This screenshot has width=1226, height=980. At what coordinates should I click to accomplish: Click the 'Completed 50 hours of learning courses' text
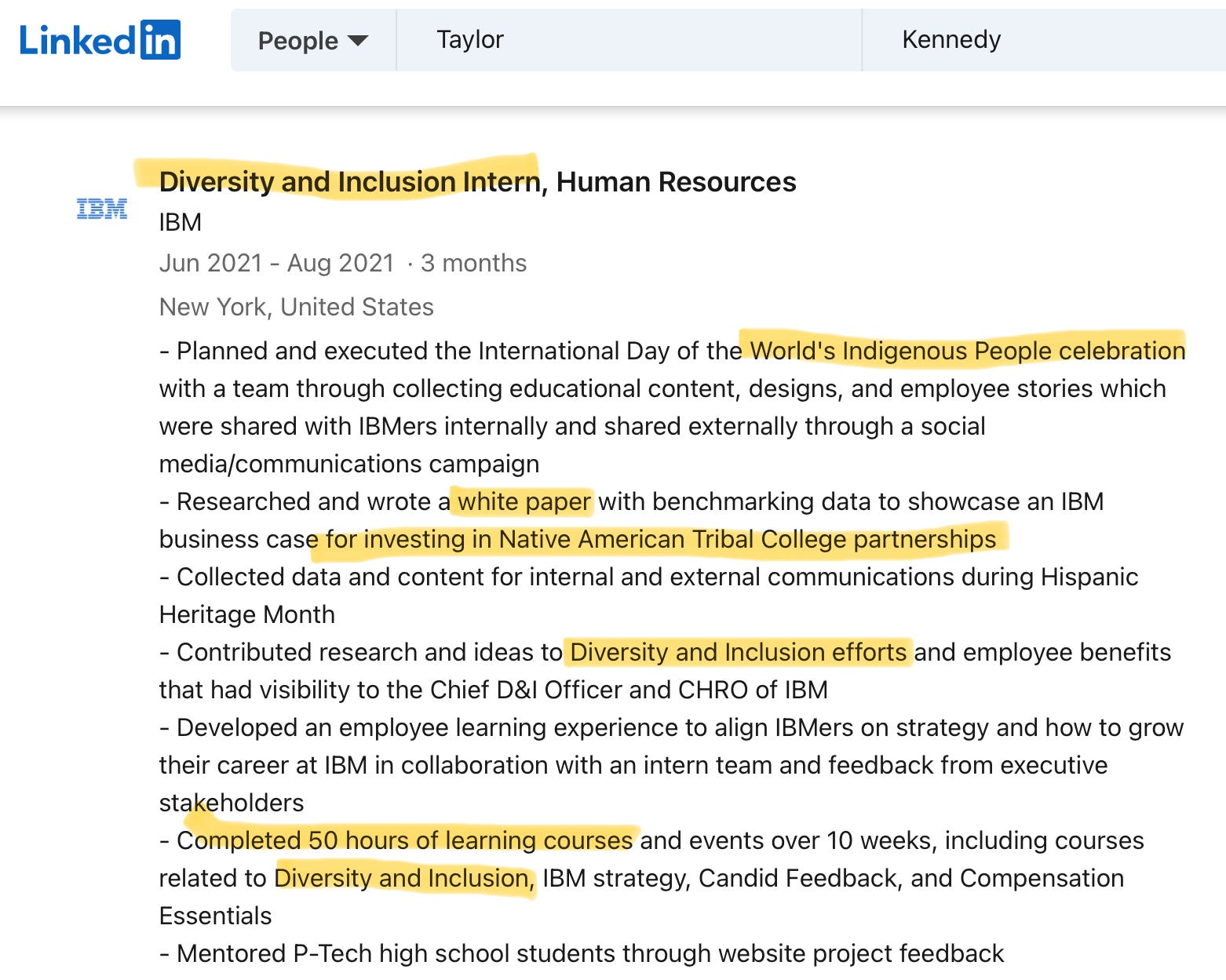click(x=405, y=840)
